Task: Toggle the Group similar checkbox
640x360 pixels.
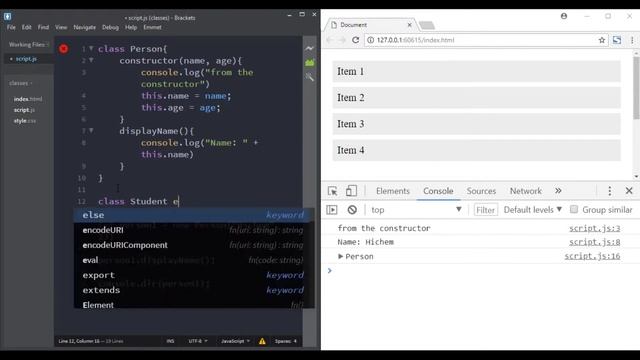Action: point(574,209)
